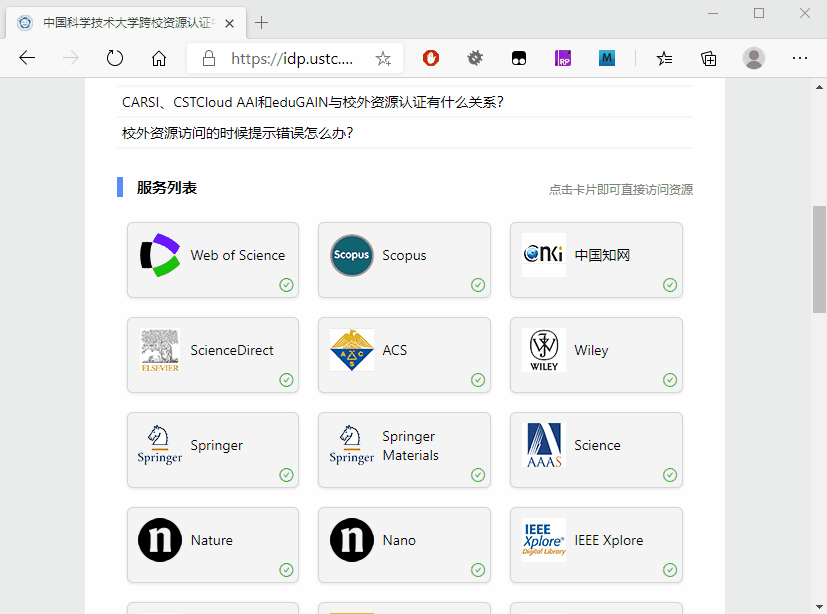Screen dimensions: 827x614
Task: Click the 点击卡片即可直接访问资源 hint text
Action: coord(621,189)
